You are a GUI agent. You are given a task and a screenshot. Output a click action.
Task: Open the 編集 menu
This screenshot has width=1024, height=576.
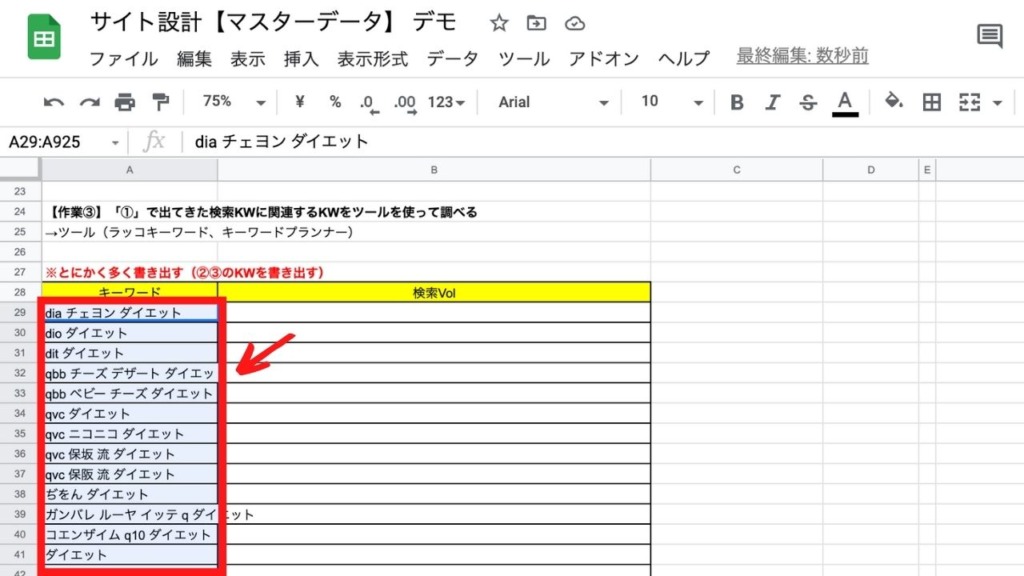[194, 59]
